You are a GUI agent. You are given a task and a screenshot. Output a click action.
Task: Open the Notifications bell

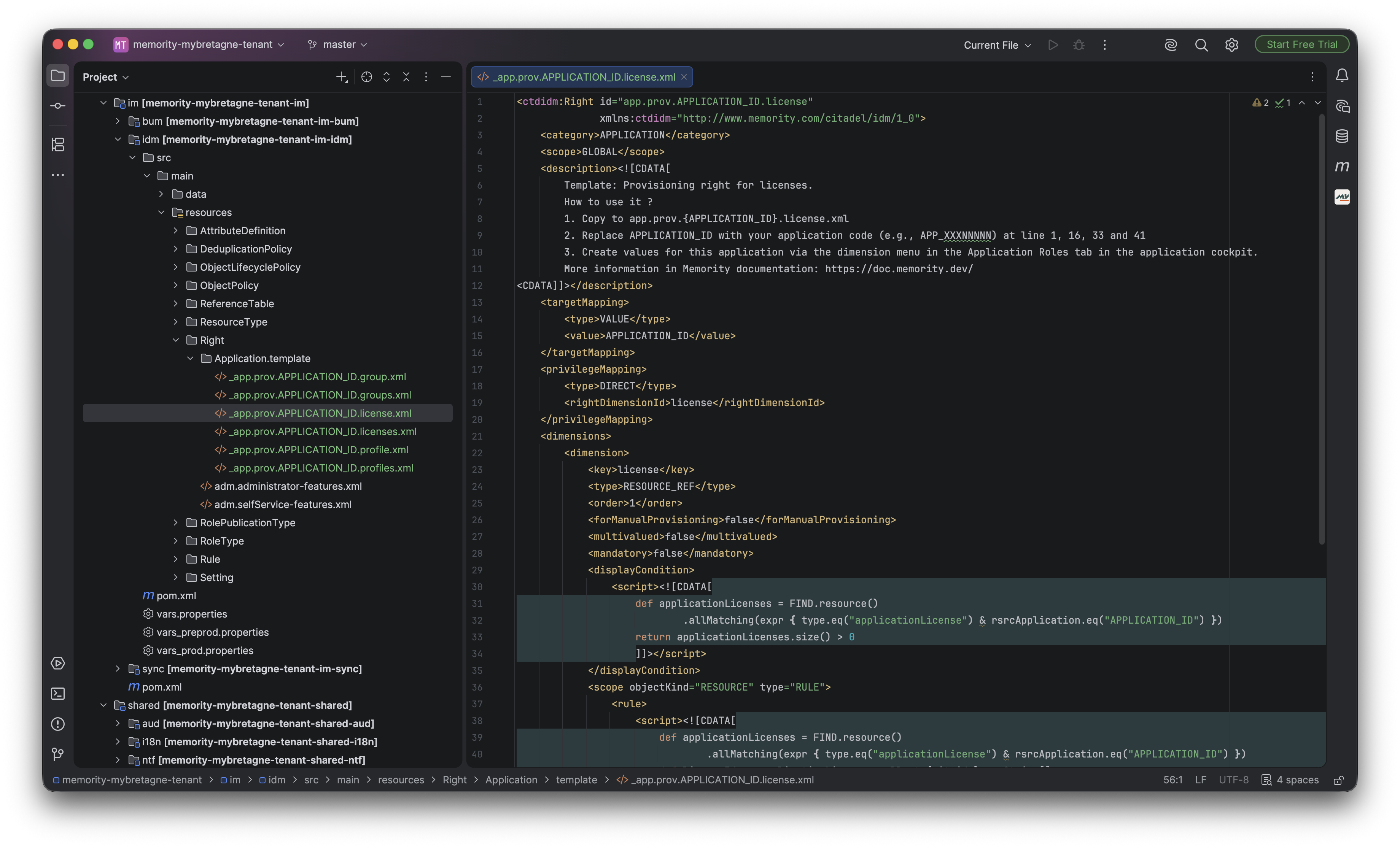click(x=1341, y=76)
